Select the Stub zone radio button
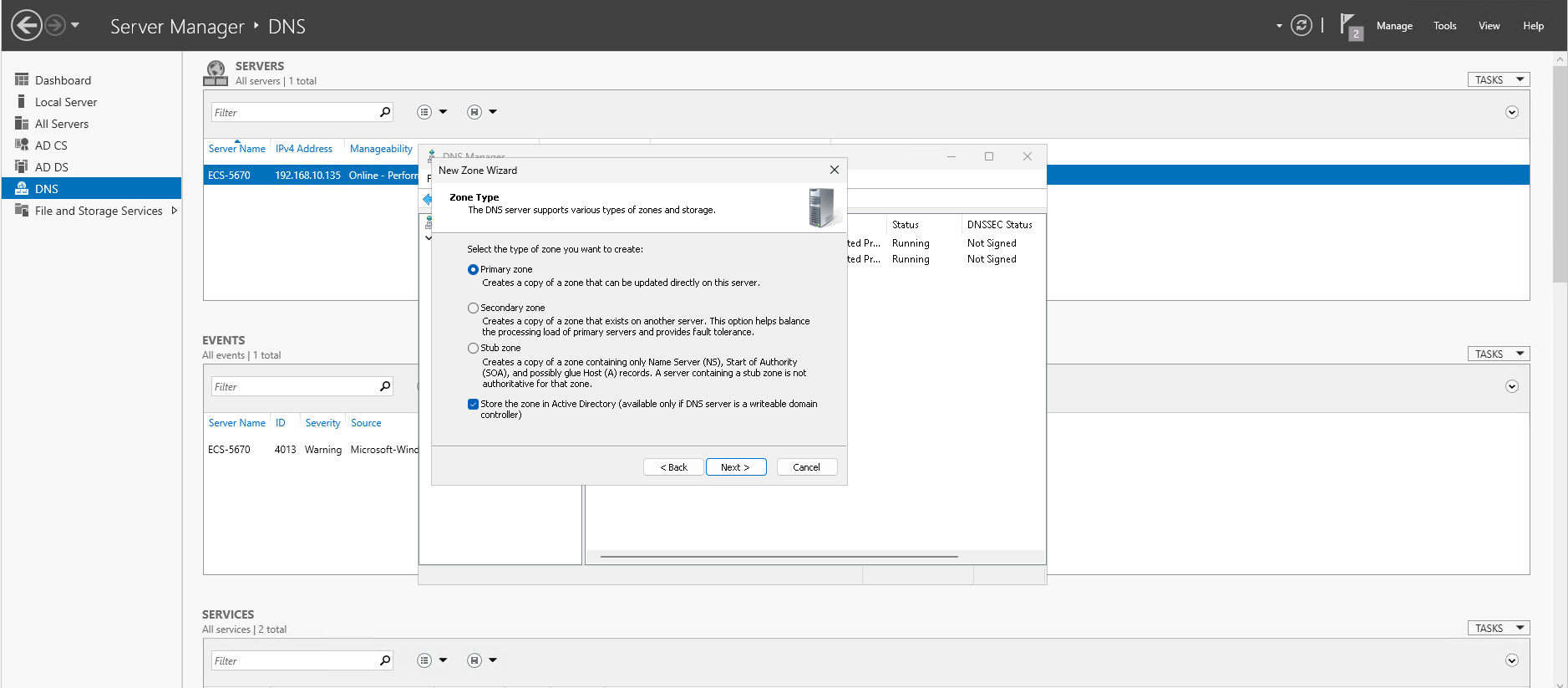 coord(473,349)
